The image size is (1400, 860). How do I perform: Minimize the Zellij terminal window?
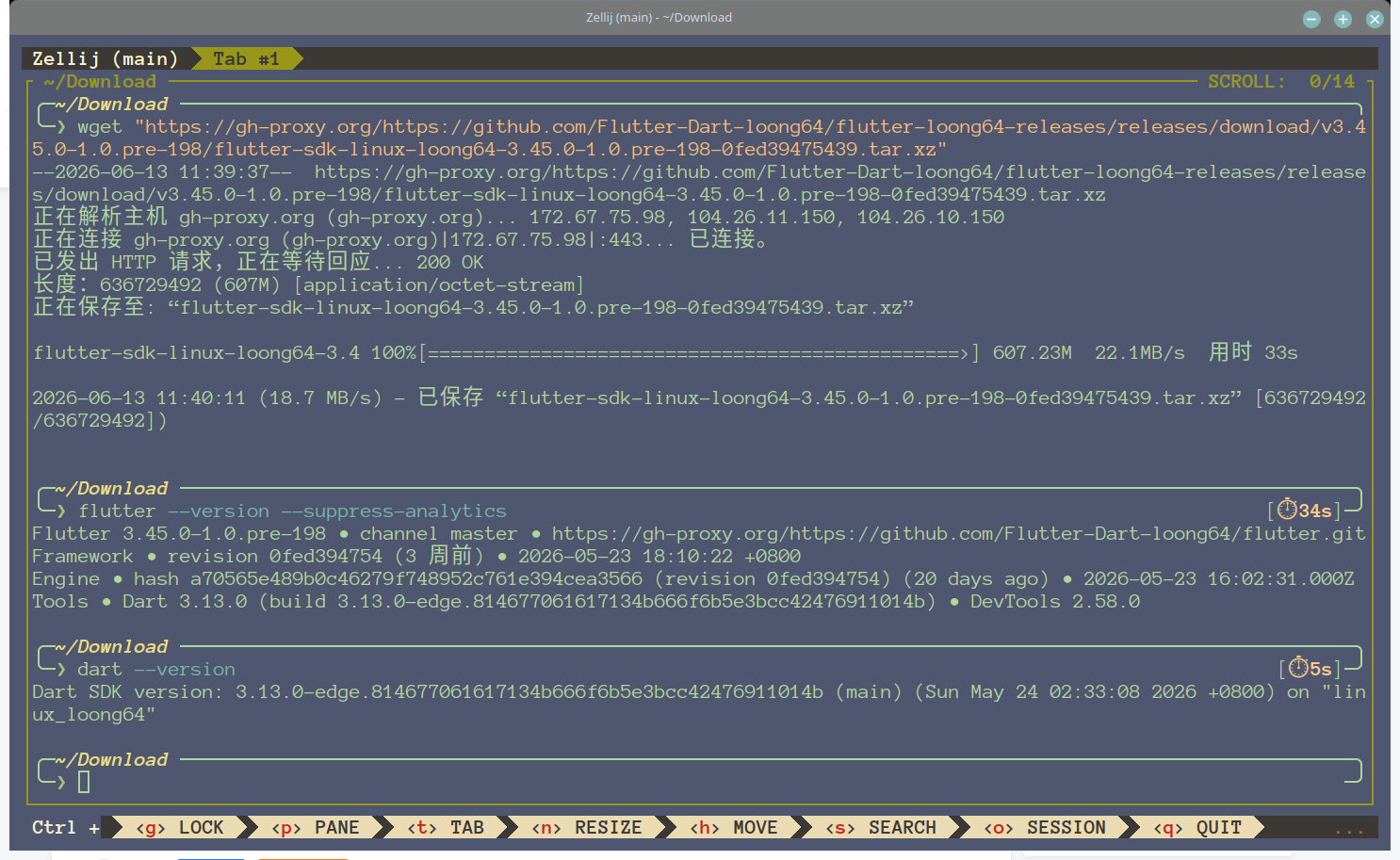pos(1311,19)
